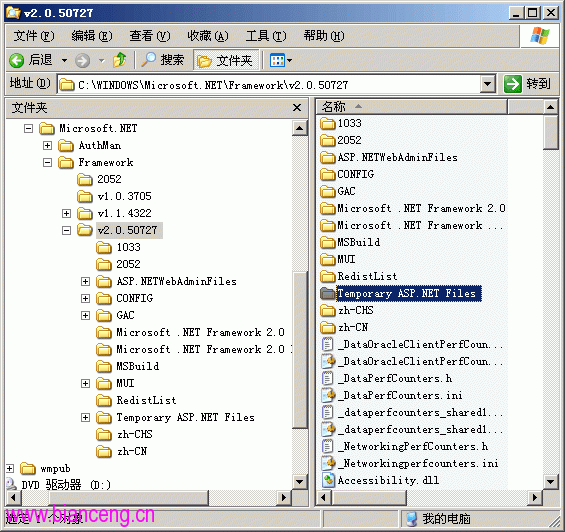
Task: Click the 1033 folder icon in file list
Action: coord(327,123)
